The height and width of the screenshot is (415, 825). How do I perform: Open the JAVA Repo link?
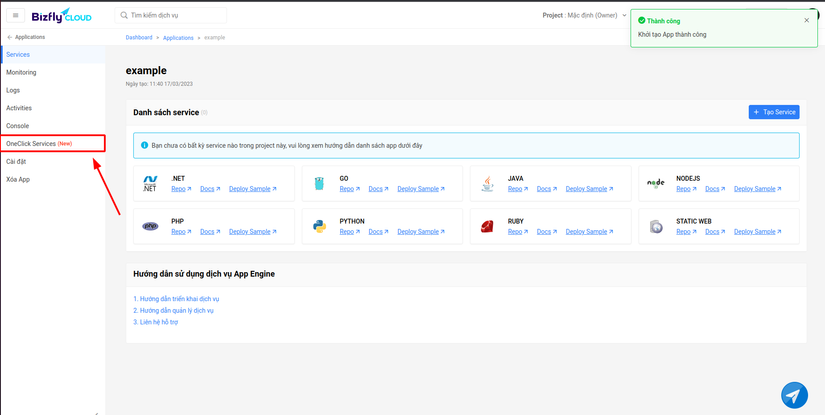518,189
